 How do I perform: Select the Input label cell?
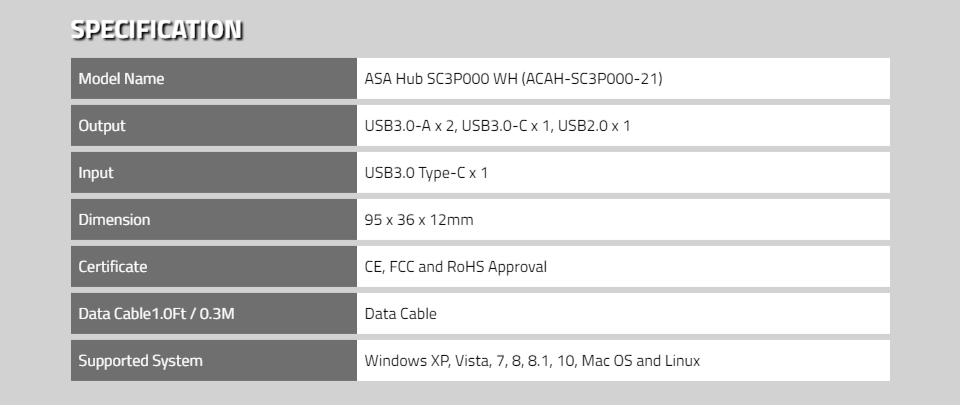click(x=214, y=173)
